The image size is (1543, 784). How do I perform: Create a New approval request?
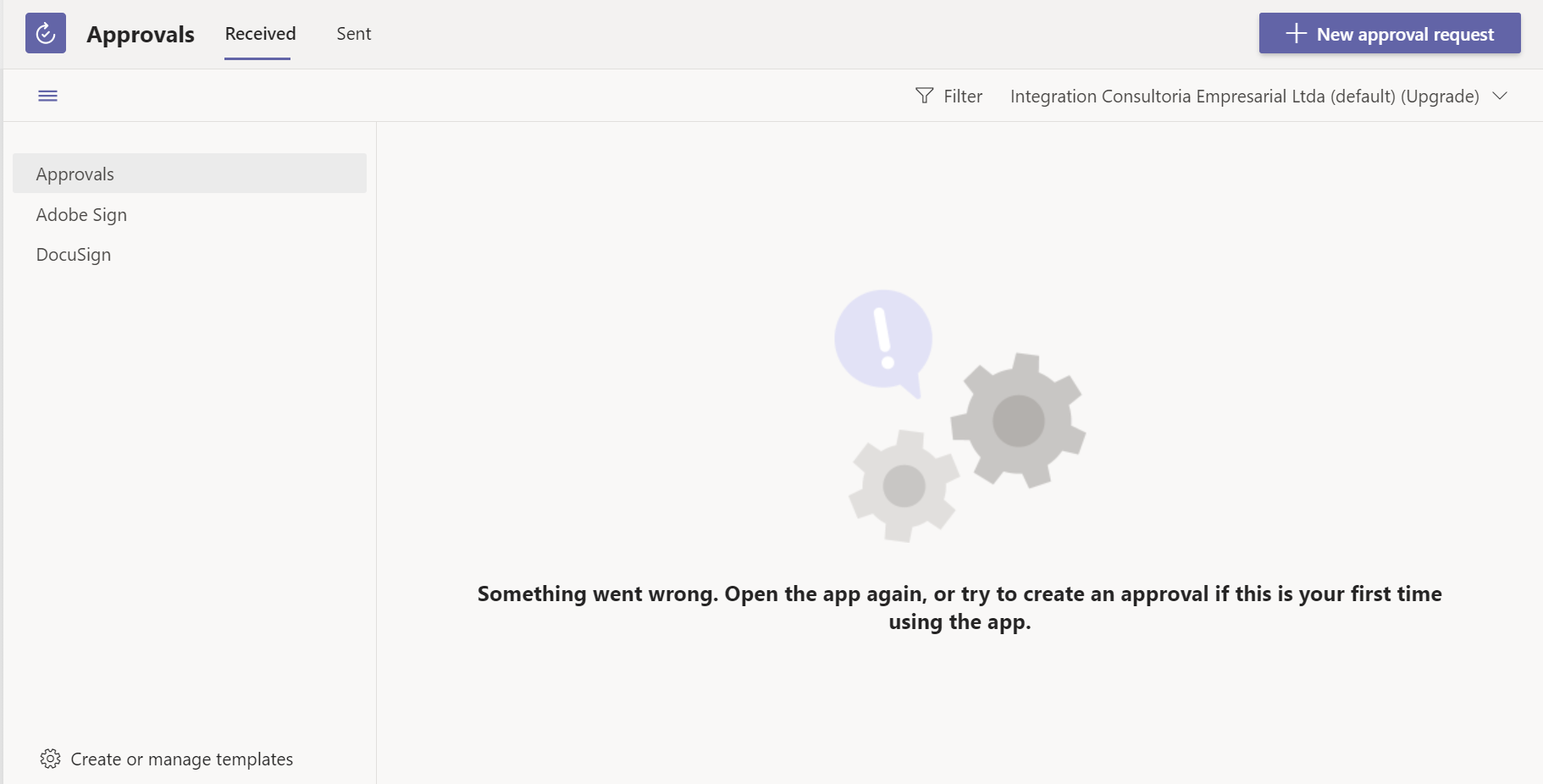pyautogui.click(x=1390, y=33)
